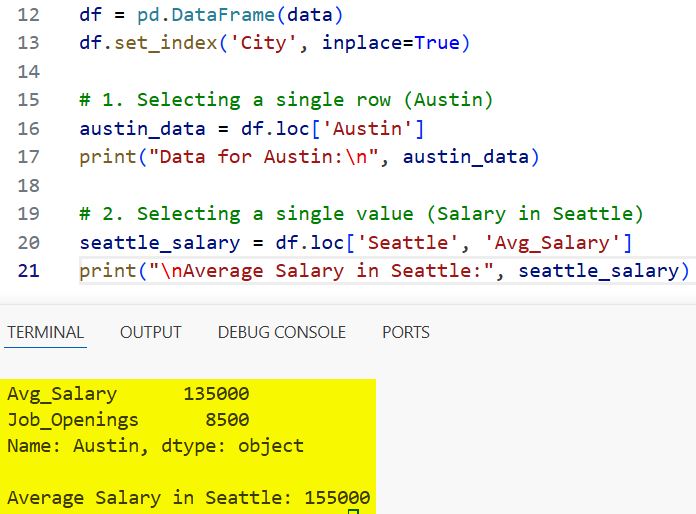Click 'Avg_Salary 135000' in terminal output

click(128, 394)
